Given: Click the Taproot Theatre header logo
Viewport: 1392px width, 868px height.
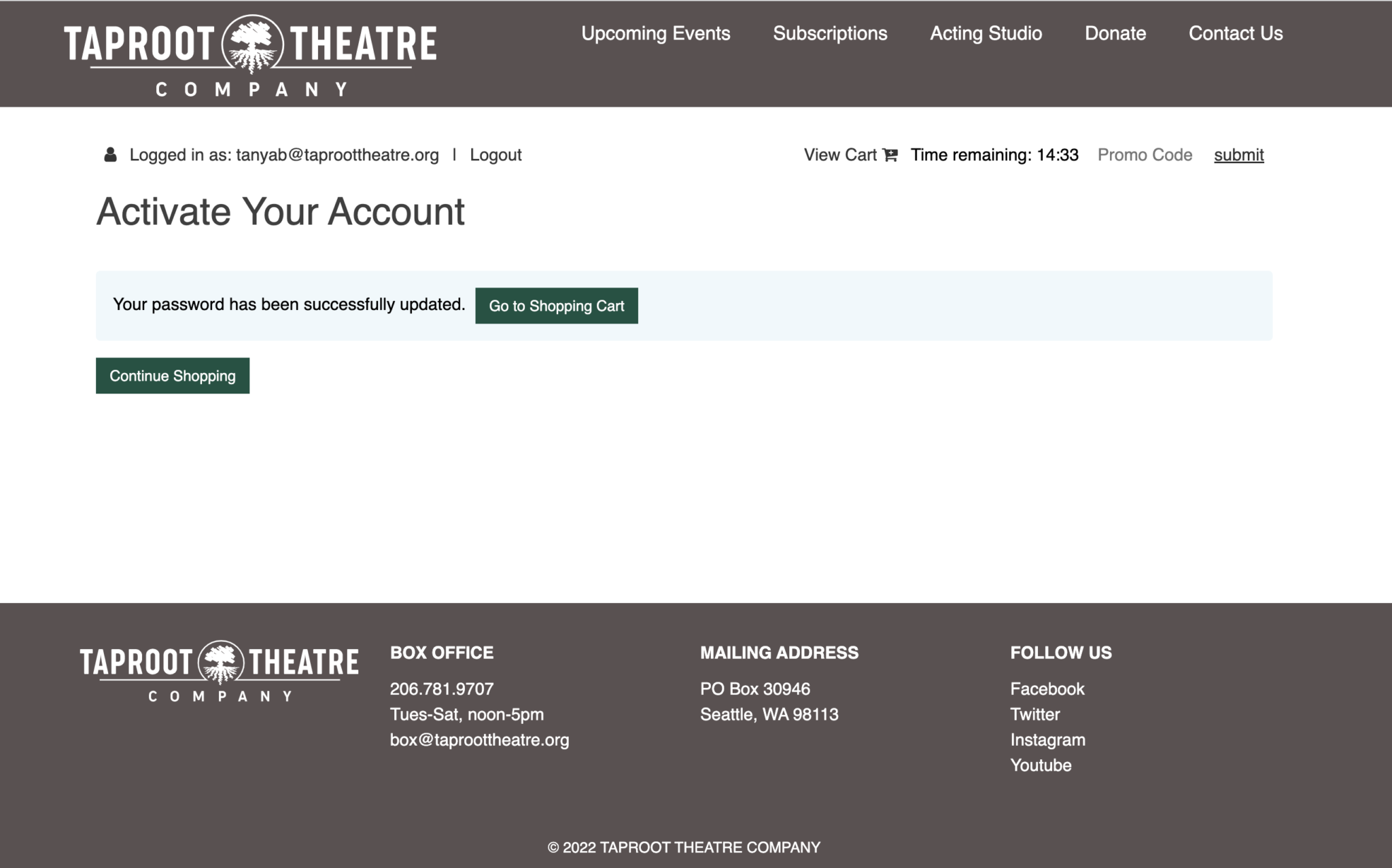Looking at the screenshot, I should pos(251,56).
